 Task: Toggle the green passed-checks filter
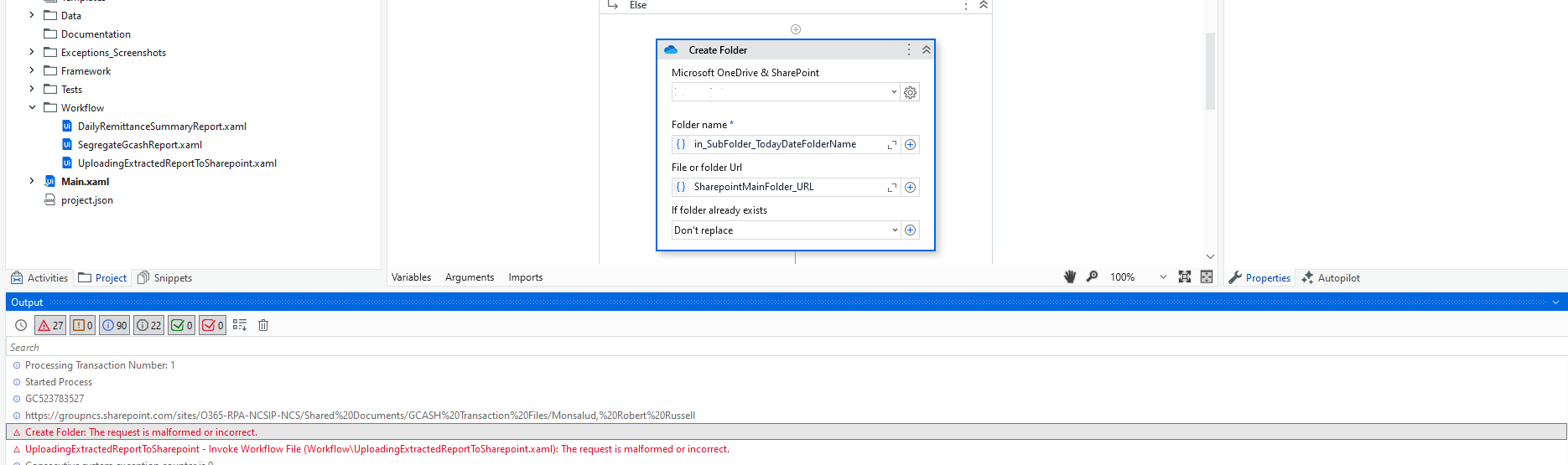182,325
